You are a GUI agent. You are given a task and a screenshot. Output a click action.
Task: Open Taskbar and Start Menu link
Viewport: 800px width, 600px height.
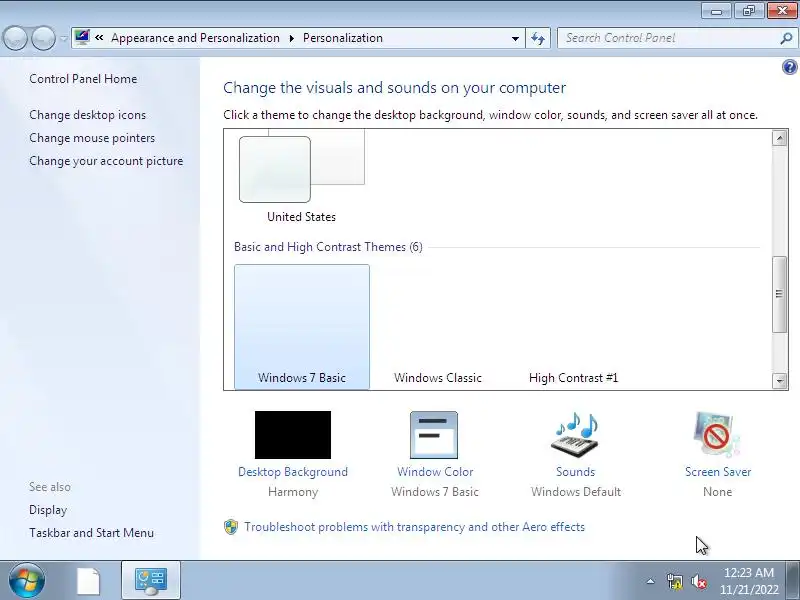pos(91,533)
